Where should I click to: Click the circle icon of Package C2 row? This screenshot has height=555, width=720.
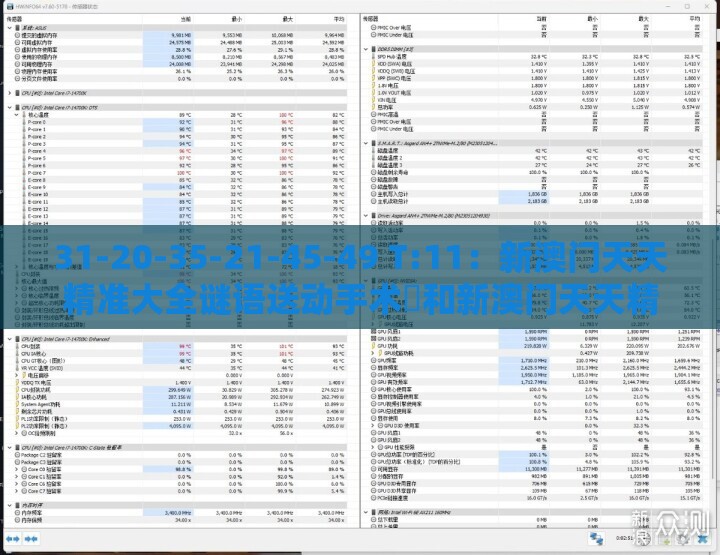point(17,455)
